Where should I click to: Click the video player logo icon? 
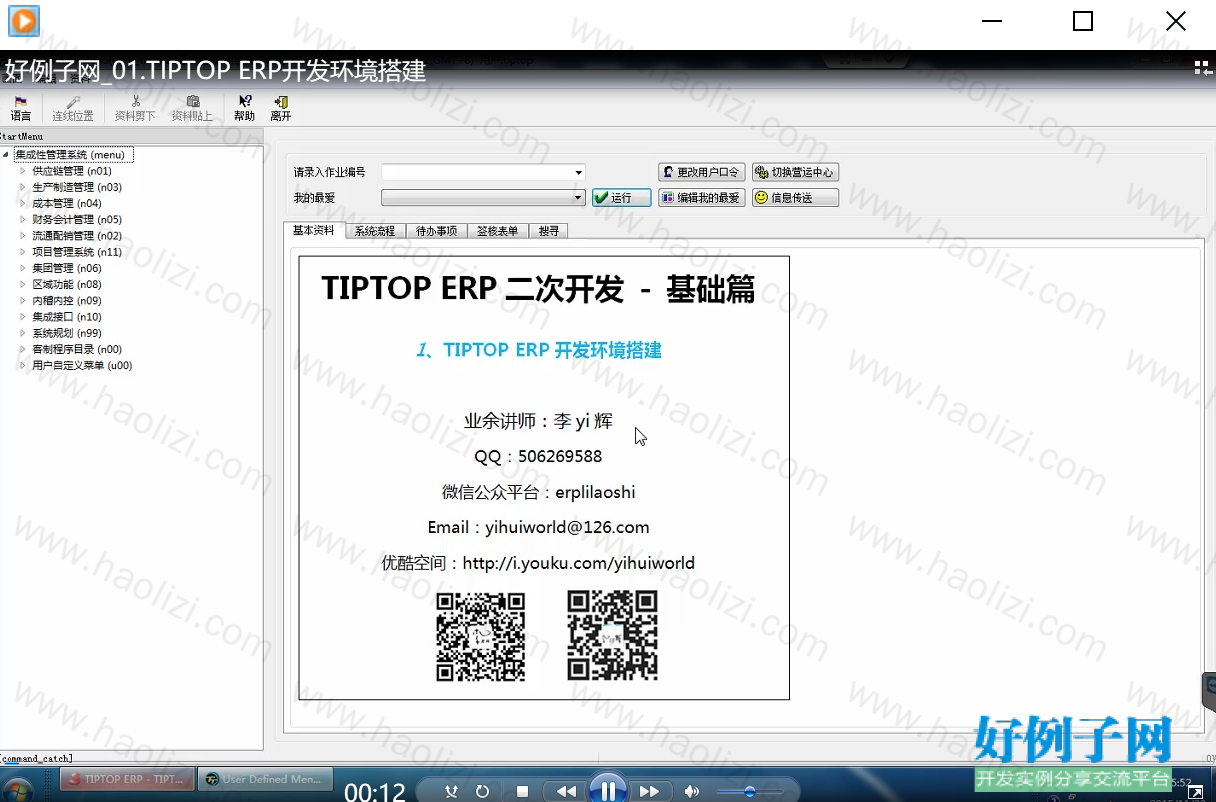pyautogui.click(x=23, y=21)
